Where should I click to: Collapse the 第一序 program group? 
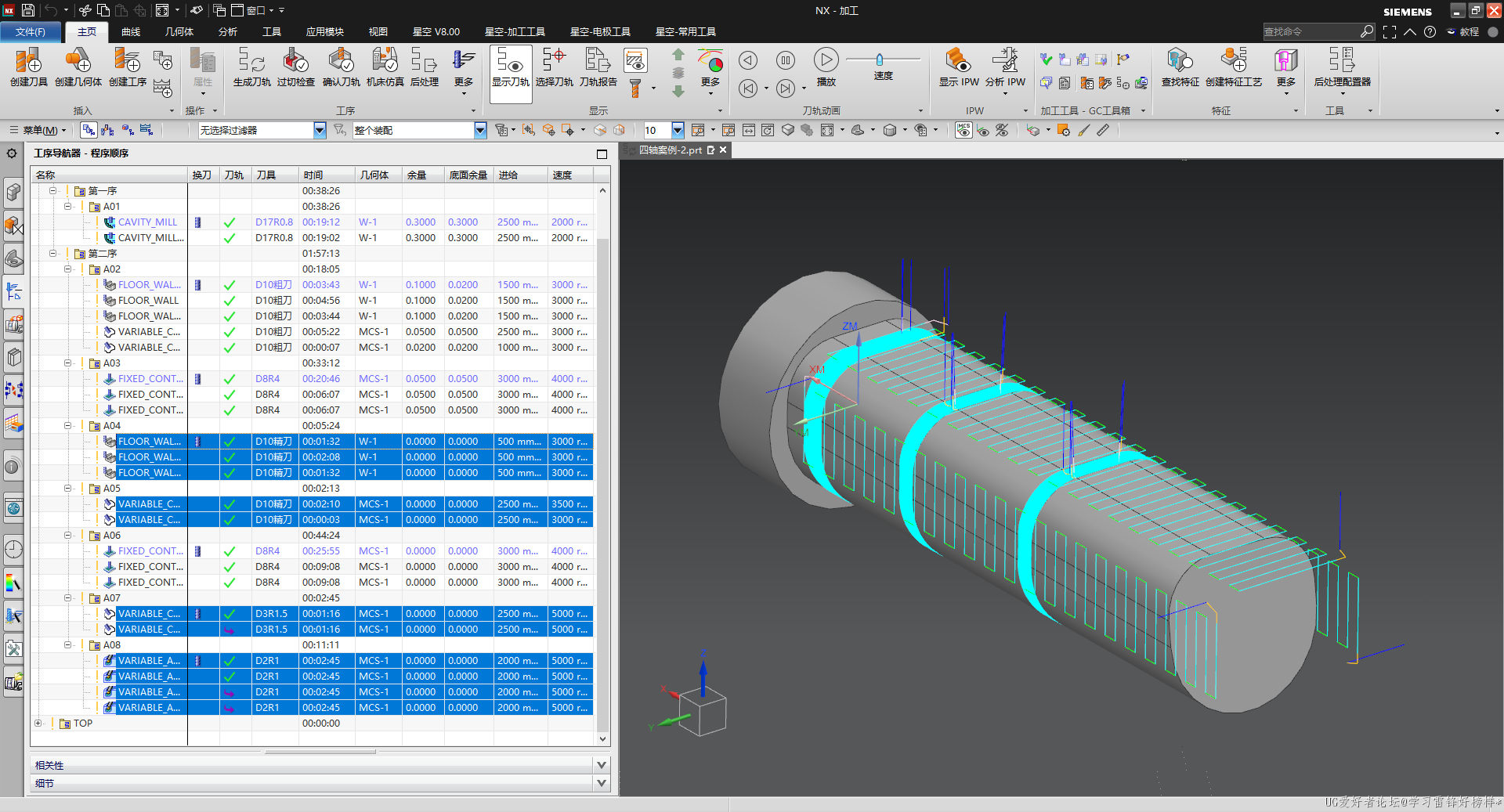(52, 190)
